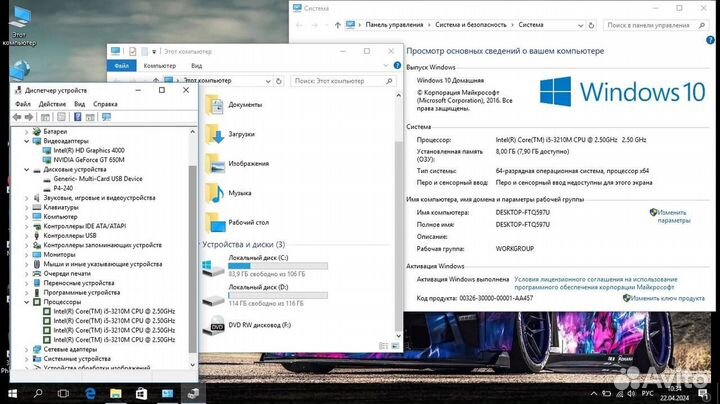
Task: Select P4-240 disk device
Action: 58,188
